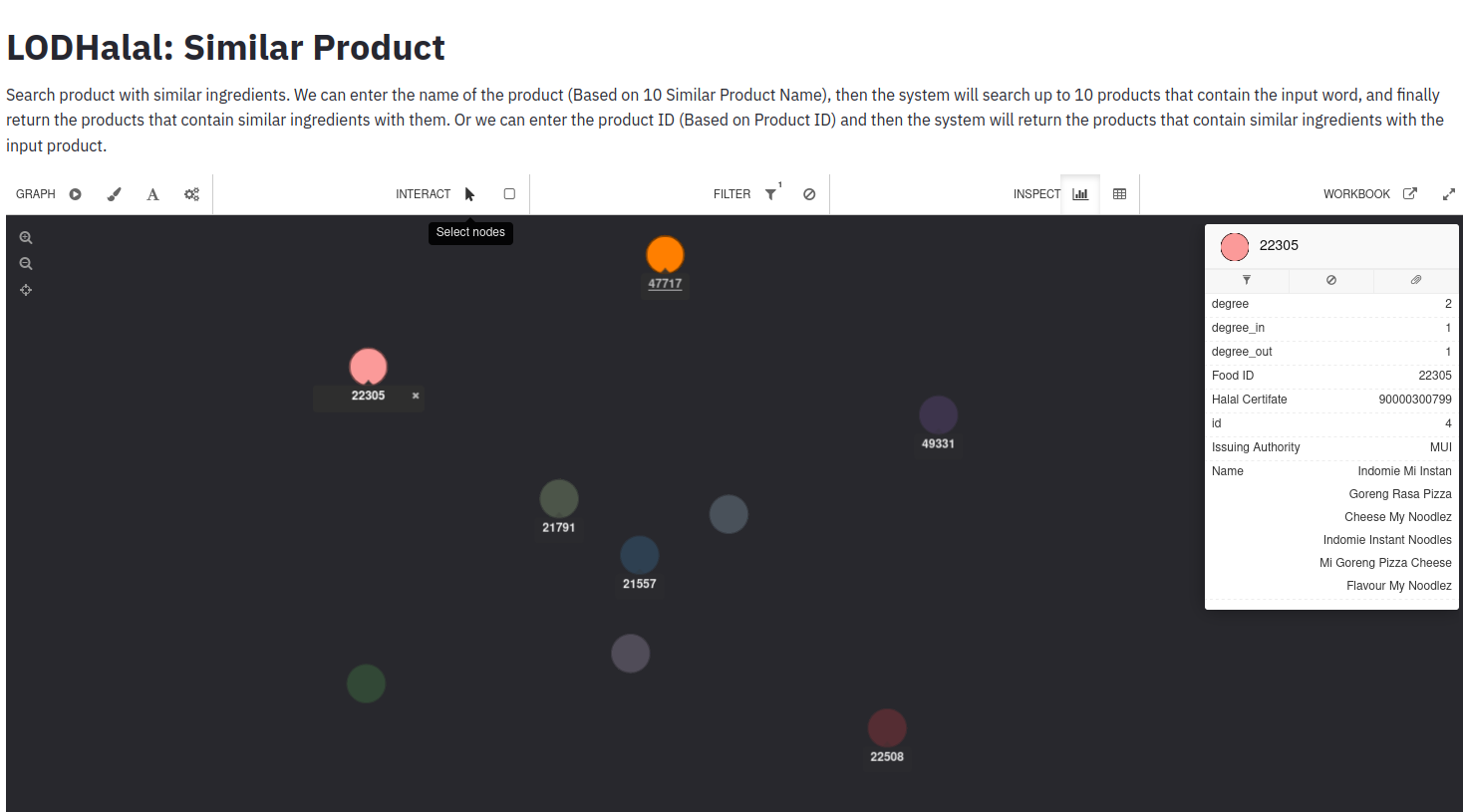The width and height of the screenshot is (1463, 812).
Task: Open the data table inspector icon
Action: click(1119, 193)
